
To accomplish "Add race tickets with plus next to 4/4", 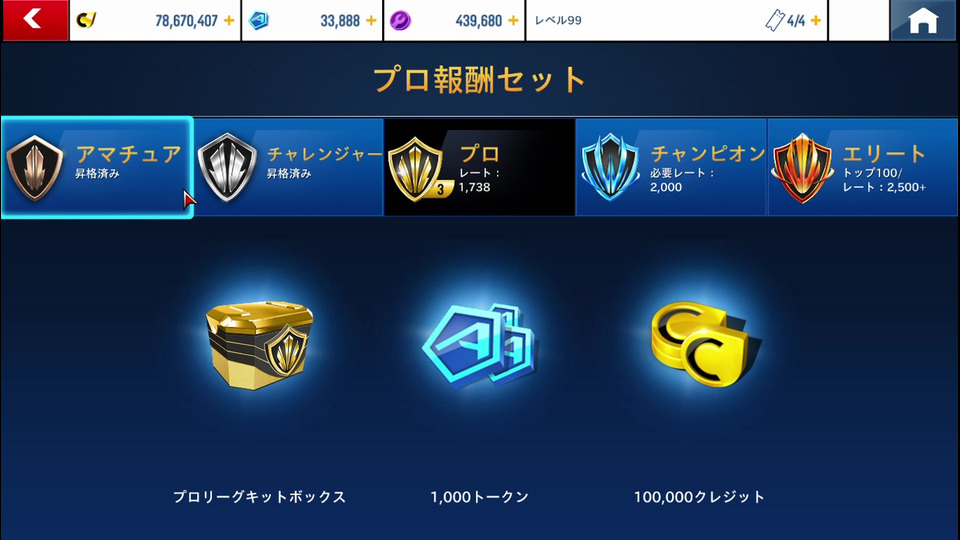I will (816, 21).
